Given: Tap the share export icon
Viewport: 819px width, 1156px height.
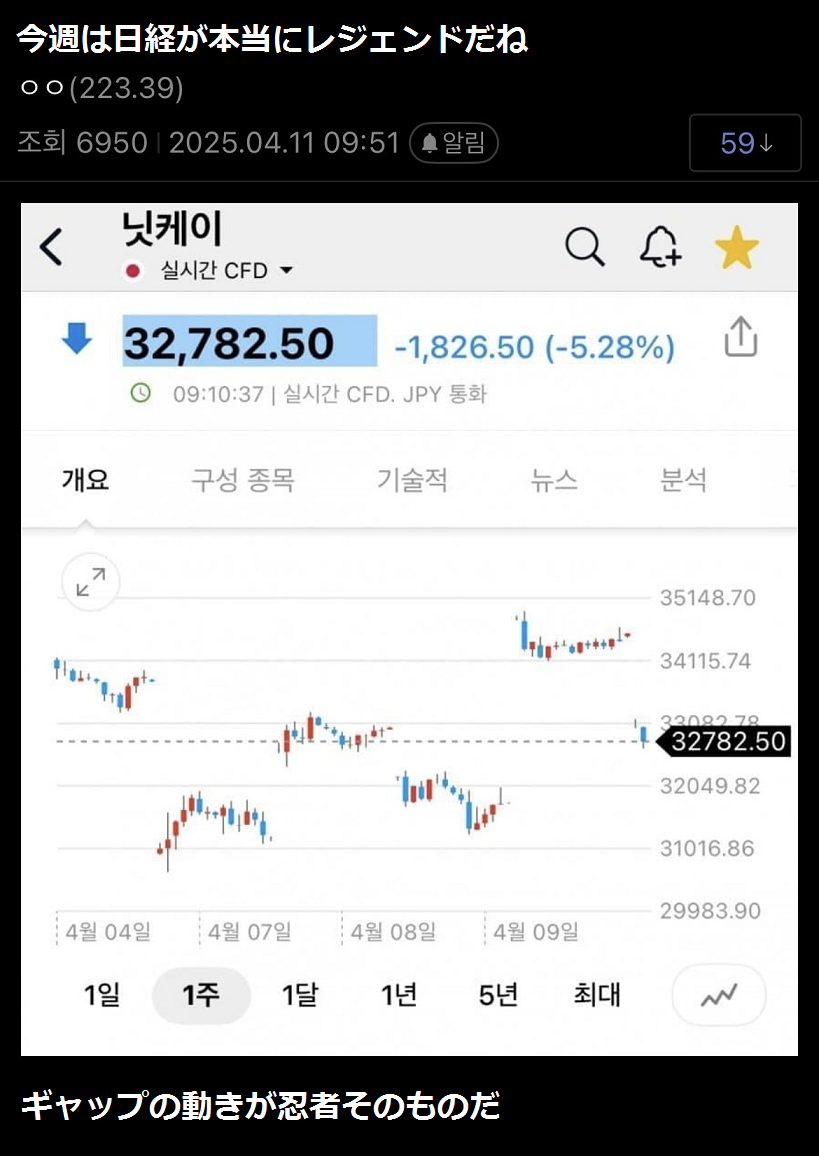Looking at the screenshot, I should click(740, 338).
